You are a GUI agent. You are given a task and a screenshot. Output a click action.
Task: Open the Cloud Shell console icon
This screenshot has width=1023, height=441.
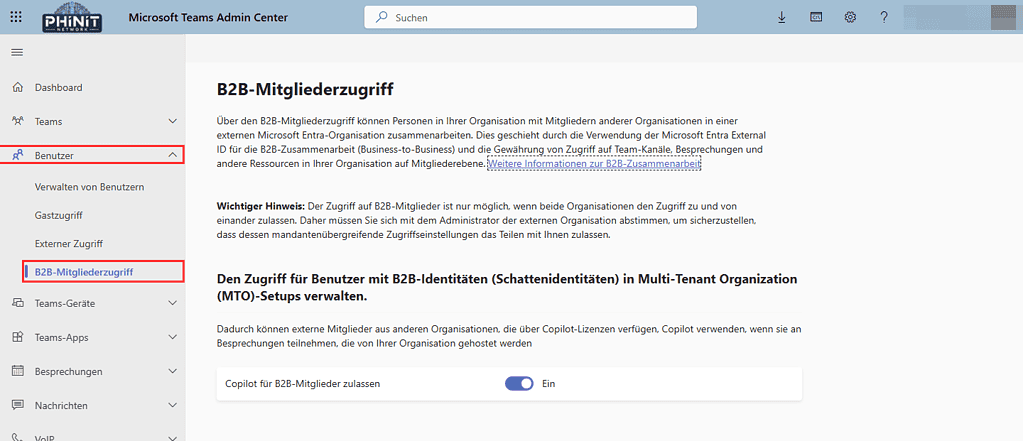816,18
